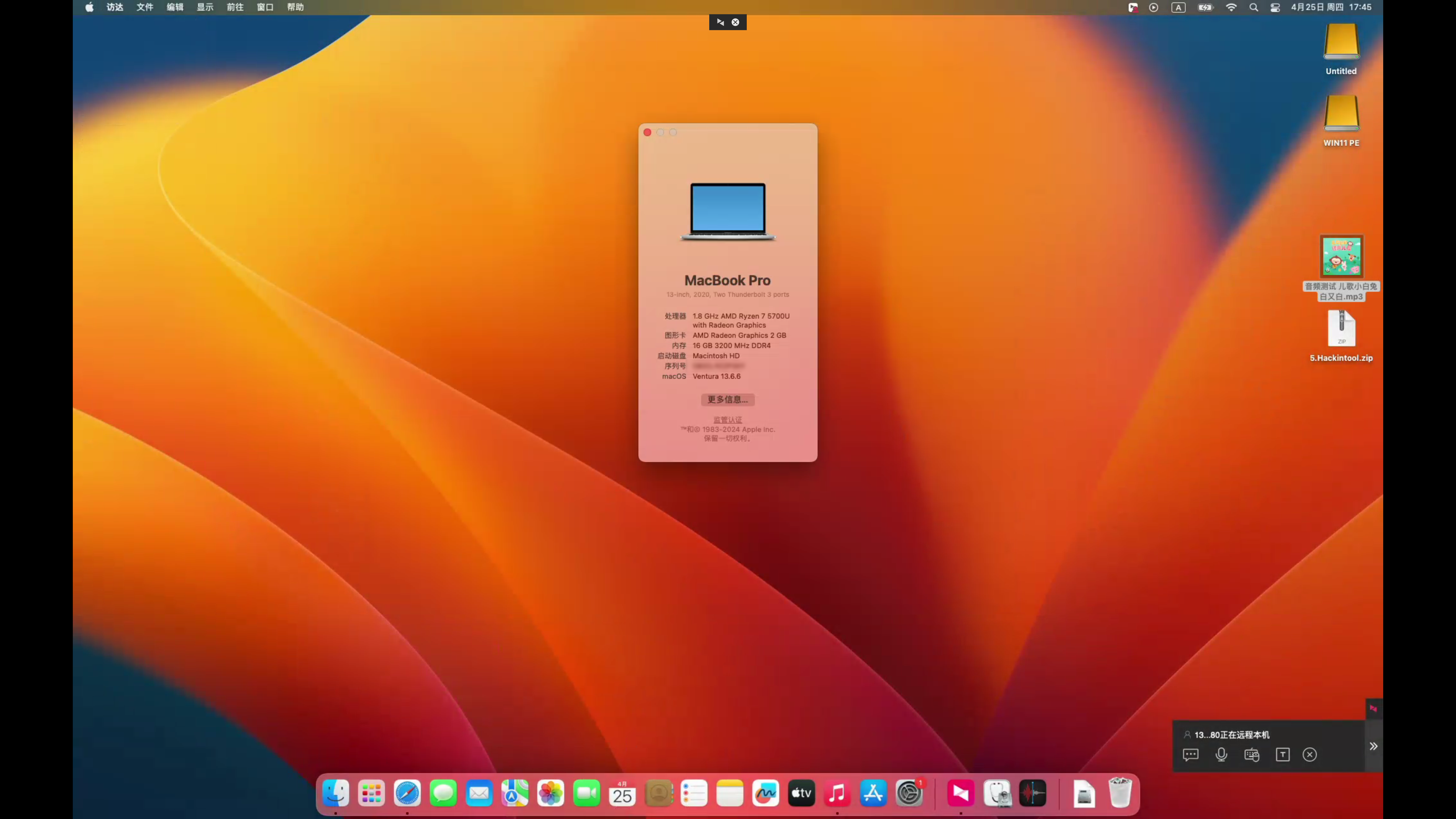Open Control Center
Viewport: 1456px width, 819px height.
(x=1275, y=7)
